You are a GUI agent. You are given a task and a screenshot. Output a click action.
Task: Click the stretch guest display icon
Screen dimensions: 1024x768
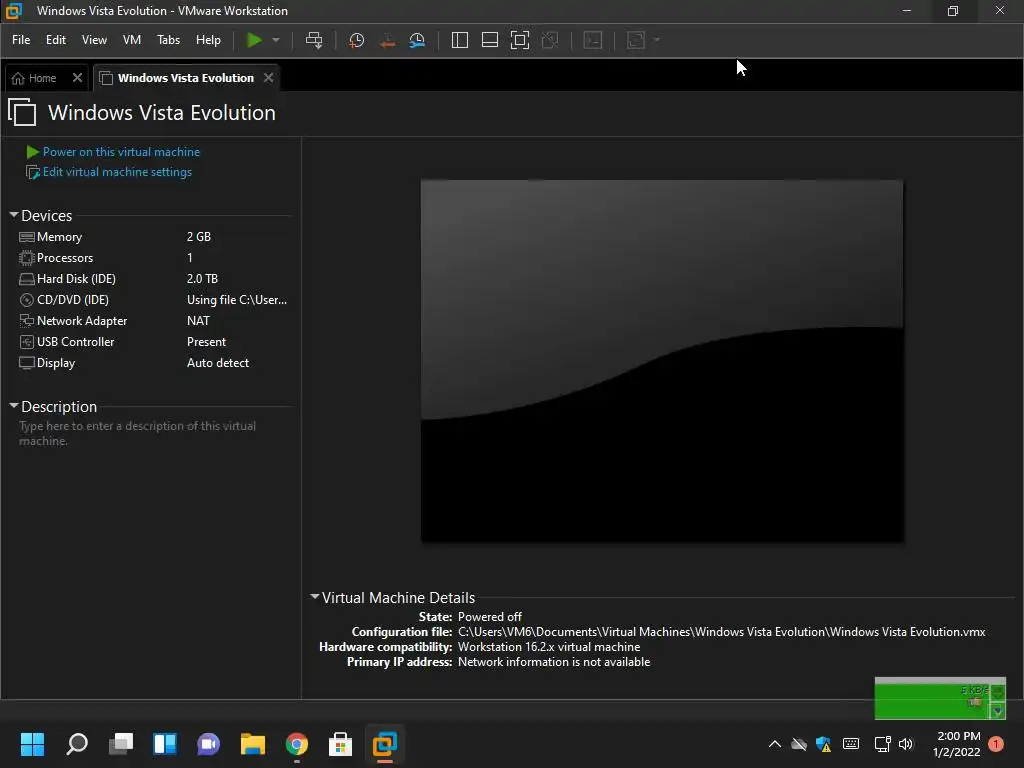coord(636,40)
